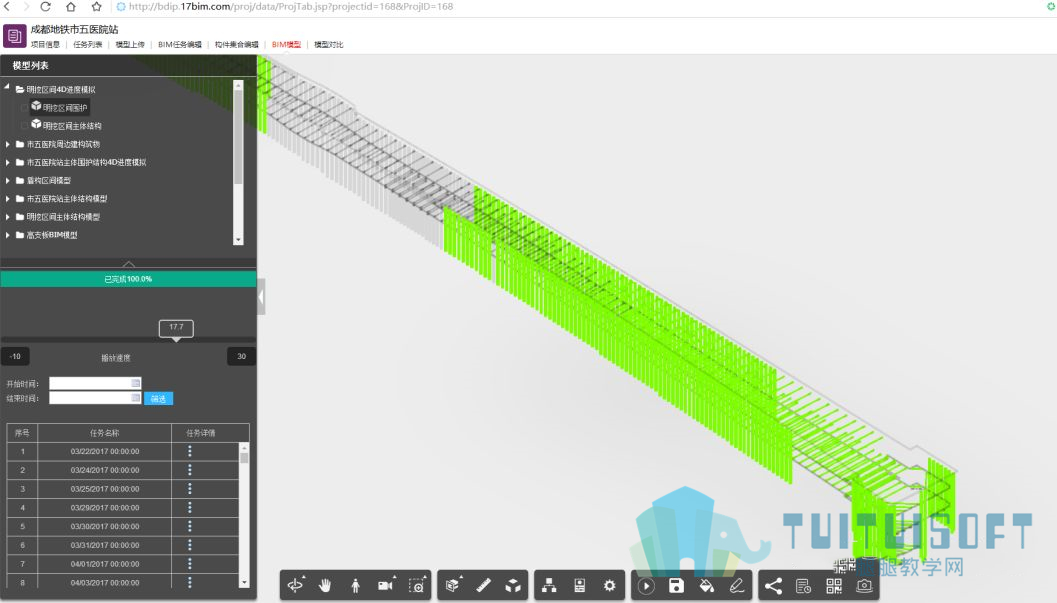Check the 明挖区间围护 model checkbox
The image size is (1057, 603).
tap(25, 108)
